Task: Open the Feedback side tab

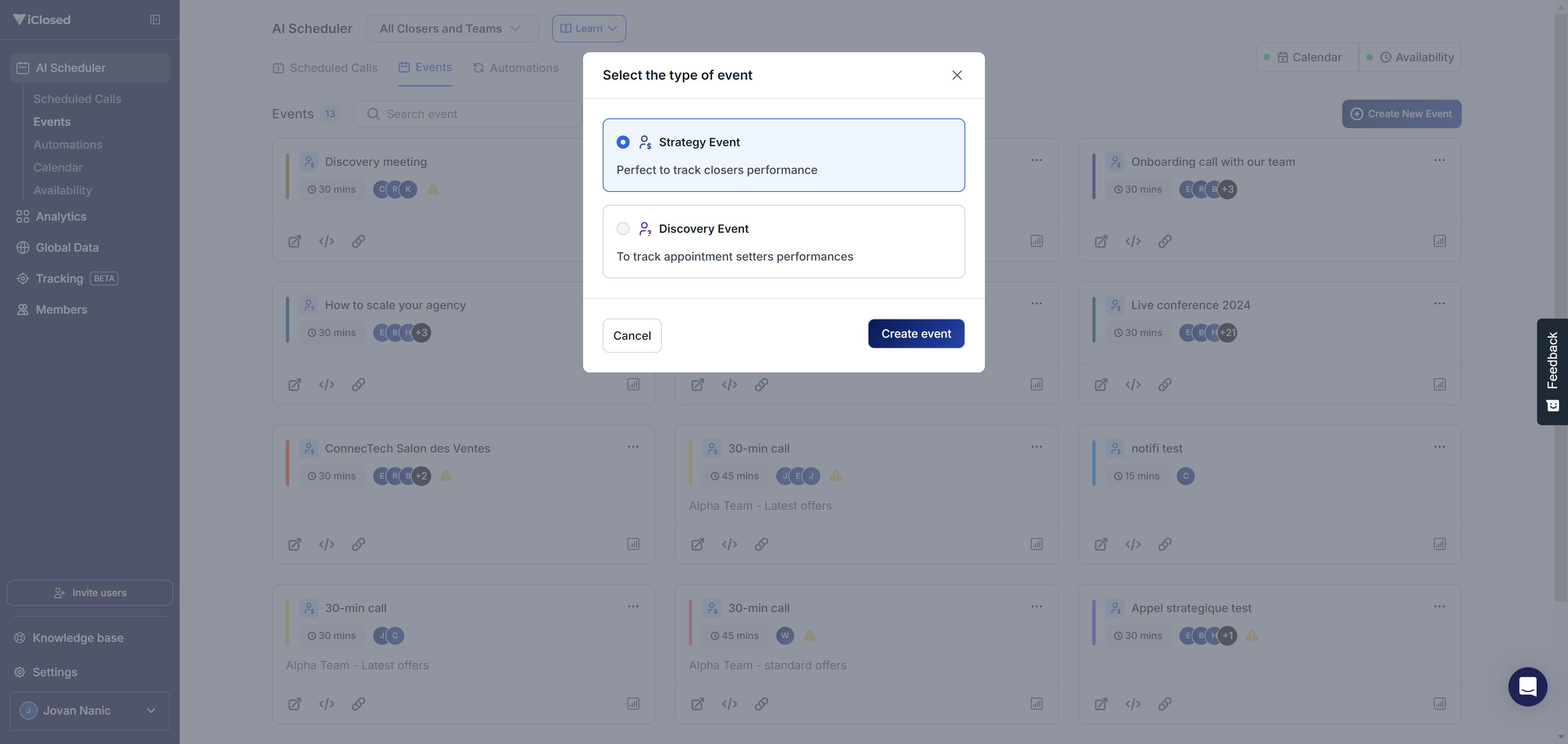Action: (1552, 372)
